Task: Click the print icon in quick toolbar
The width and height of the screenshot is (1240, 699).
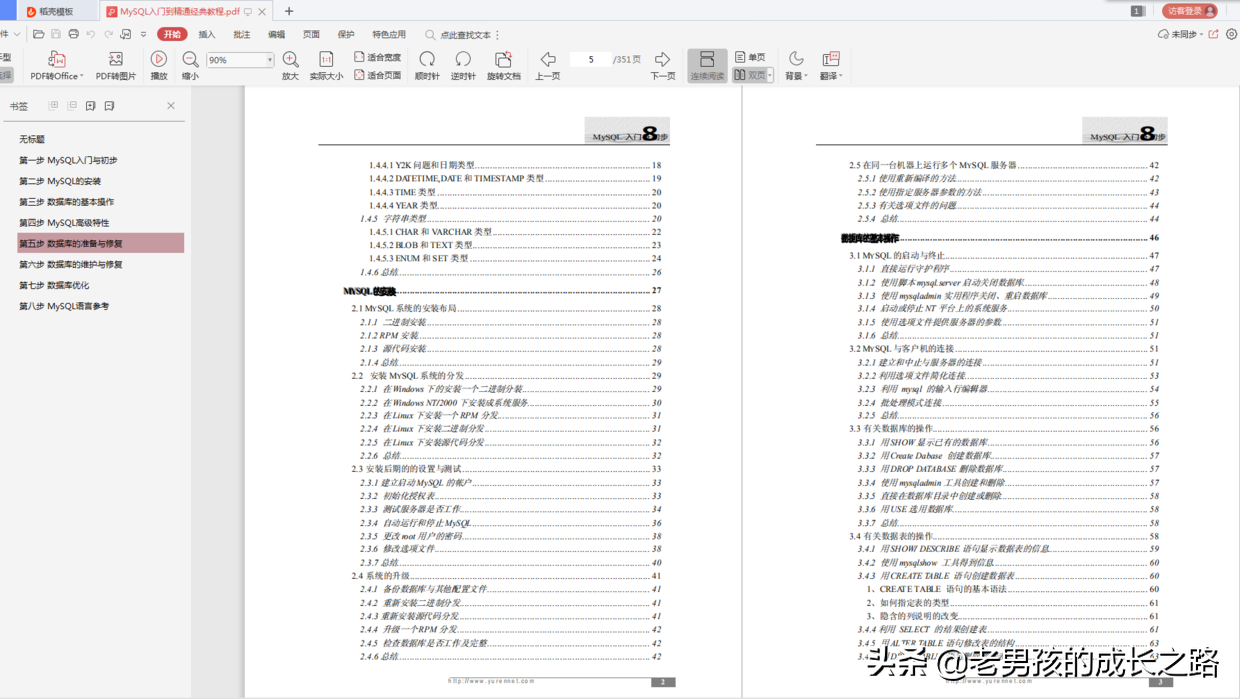Action: 73,34
